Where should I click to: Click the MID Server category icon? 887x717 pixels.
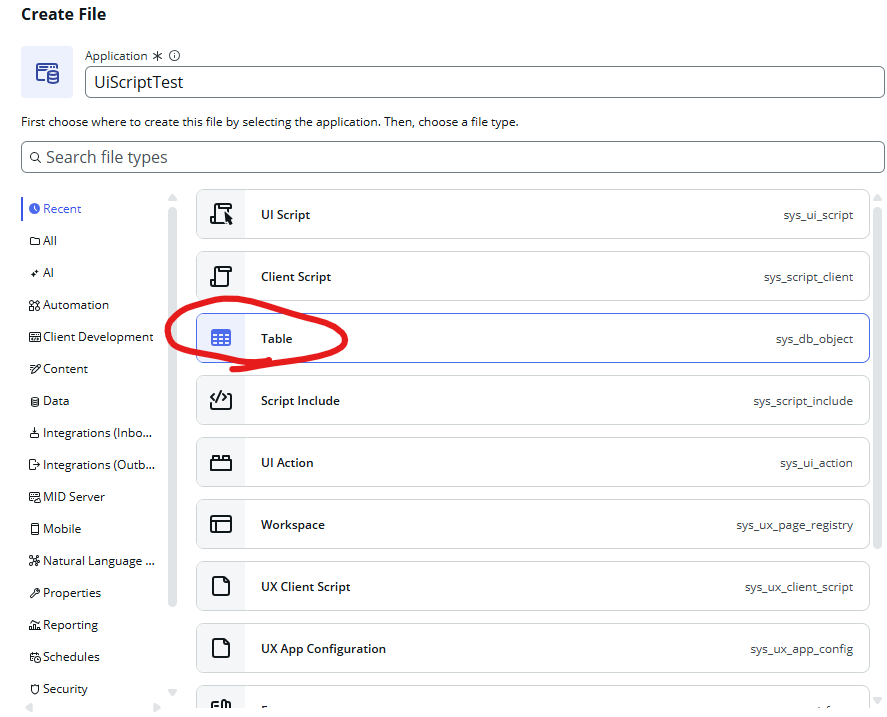click(35, 497)
